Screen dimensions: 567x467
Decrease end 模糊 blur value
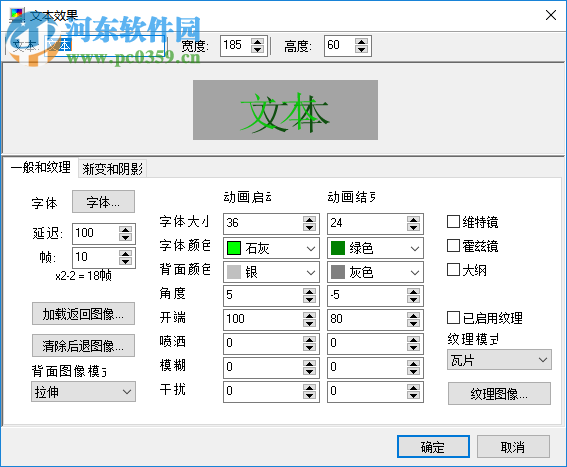[413, 371]
